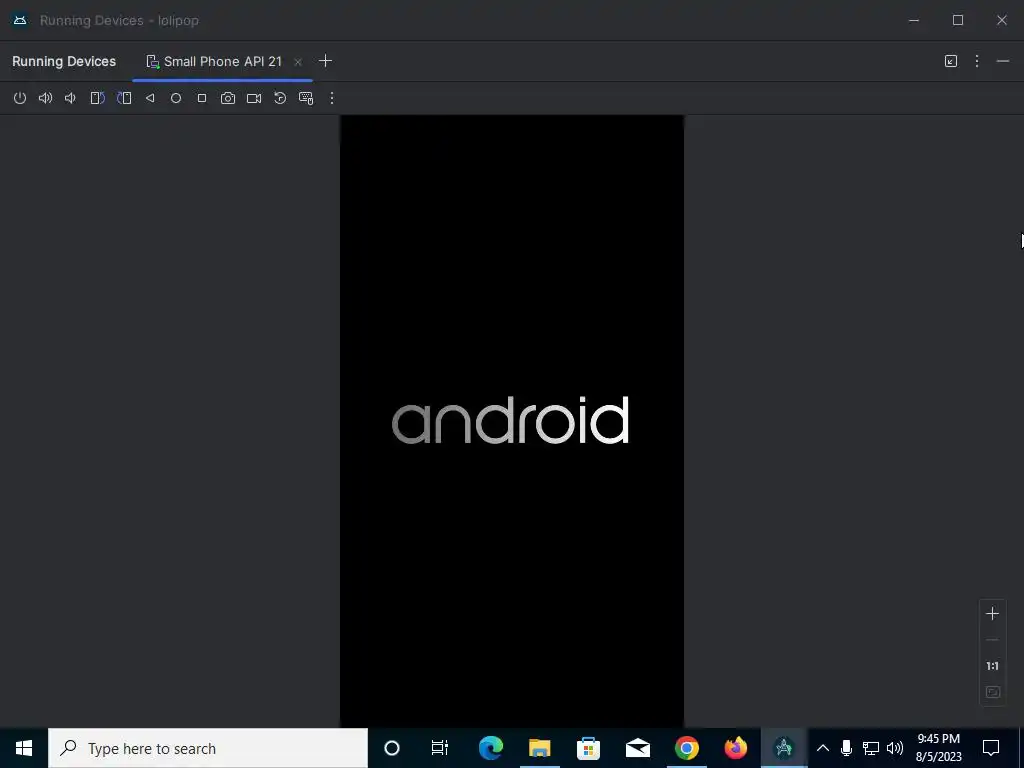
Task: Open the Snapshots icon in toolbar
Action: coord(280,98)
